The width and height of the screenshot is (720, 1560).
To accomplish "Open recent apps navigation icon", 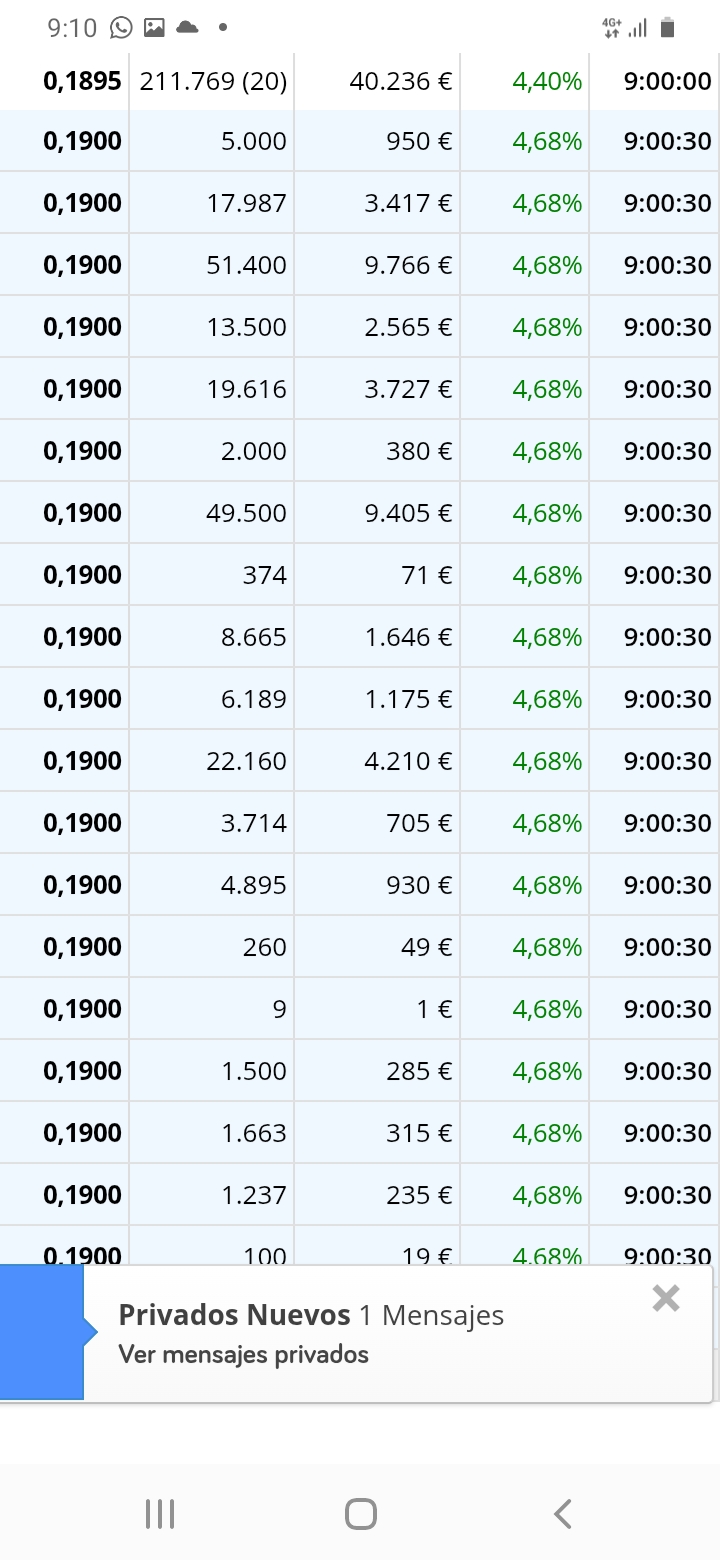I will [160, 1514].
